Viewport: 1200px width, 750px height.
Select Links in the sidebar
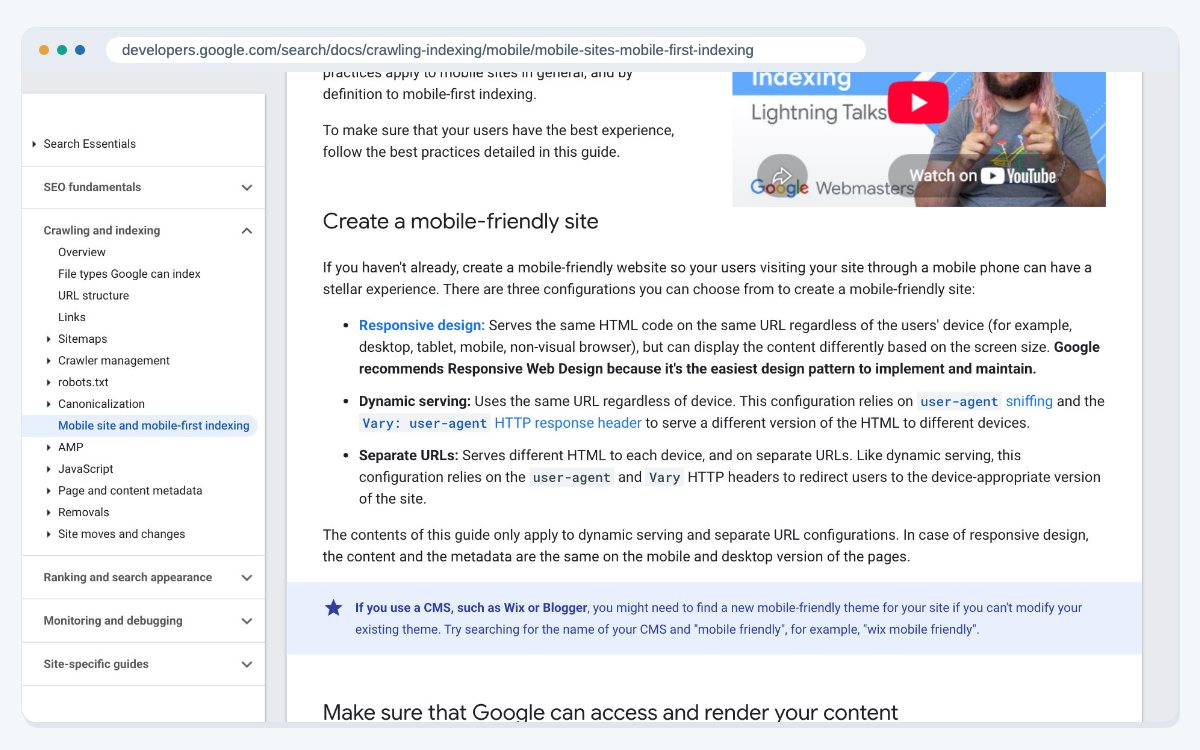point(72,317)
